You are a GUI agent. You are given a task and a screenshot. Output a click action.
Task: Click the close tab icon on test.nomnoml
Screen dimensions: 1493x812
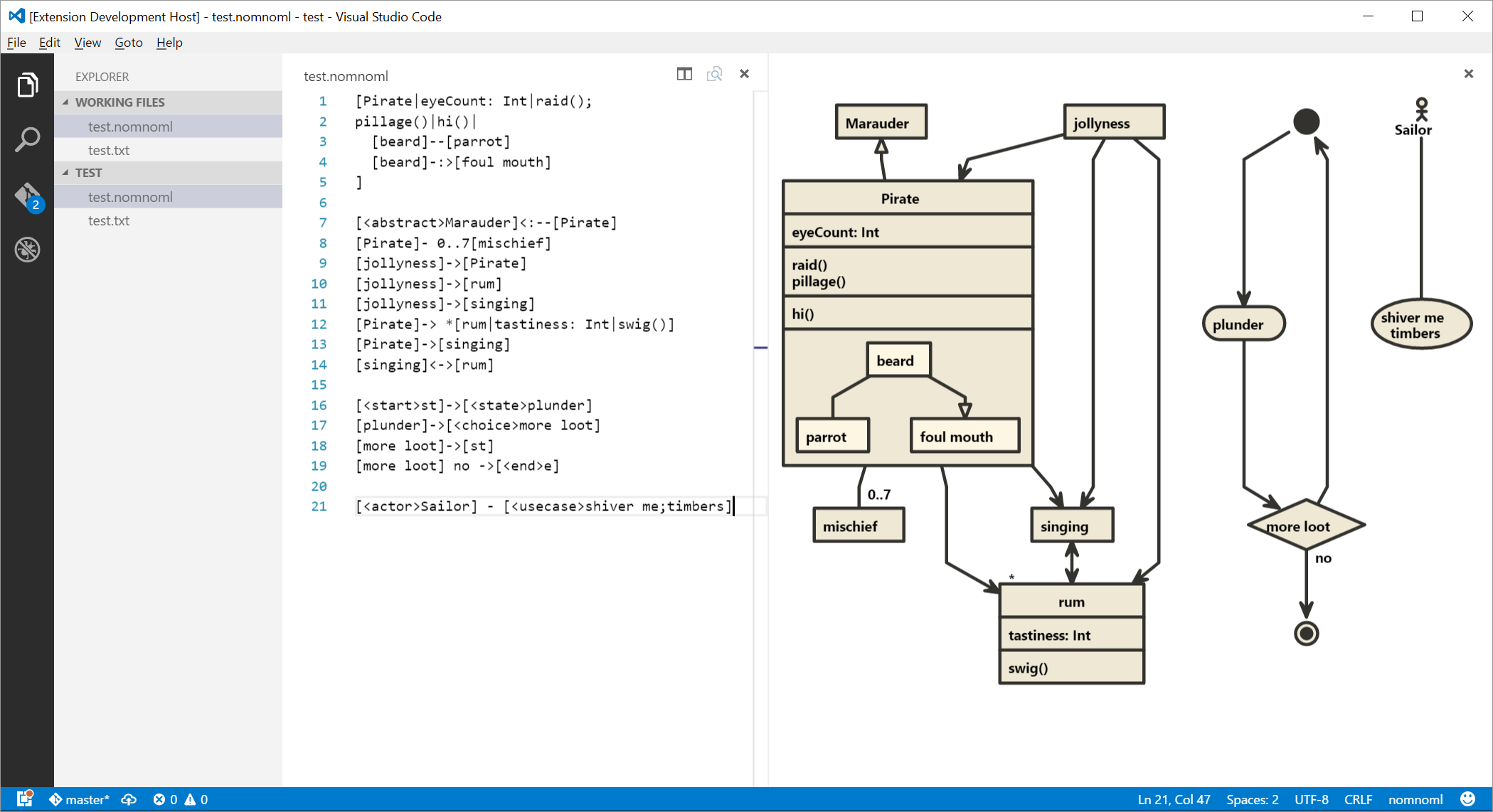pos(743,74)
